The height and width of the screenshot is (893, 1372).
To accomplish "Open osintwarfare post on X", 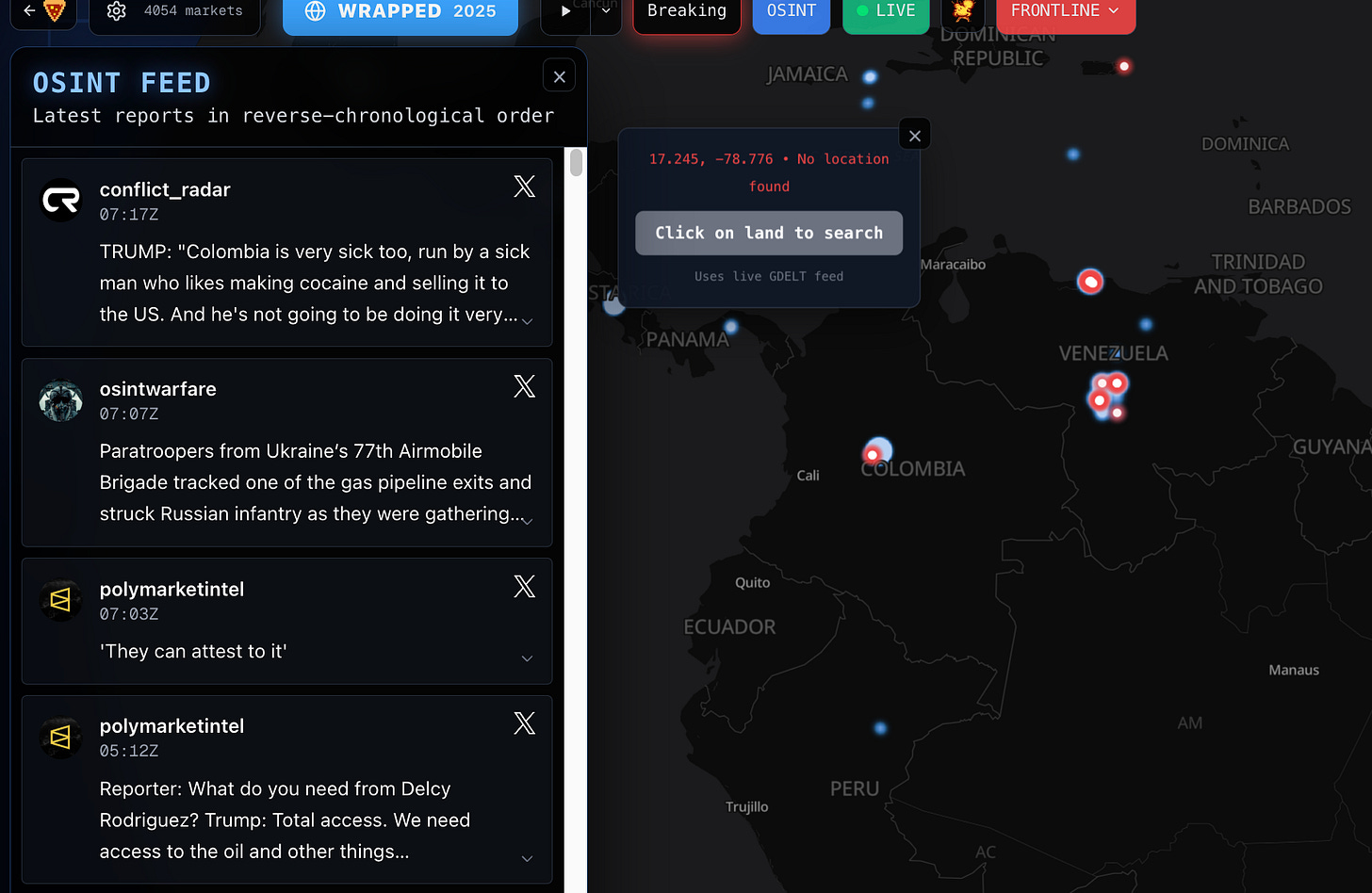I will coord(525,386).
